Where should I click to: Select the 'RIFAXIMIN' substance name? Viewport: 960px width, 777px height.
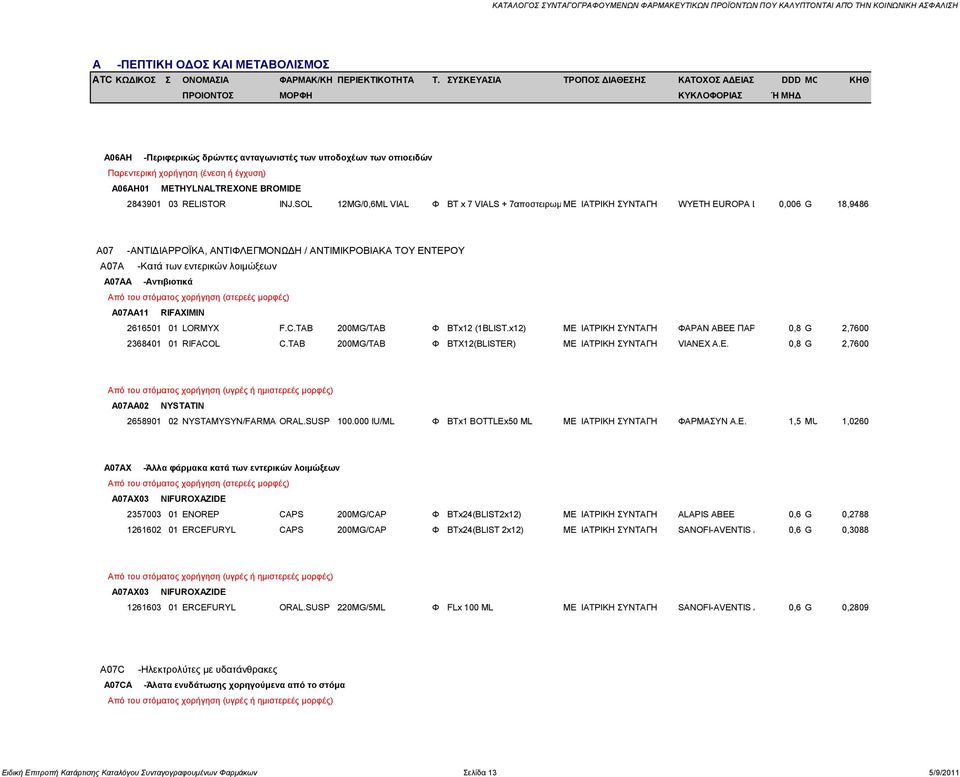[182, 313]
